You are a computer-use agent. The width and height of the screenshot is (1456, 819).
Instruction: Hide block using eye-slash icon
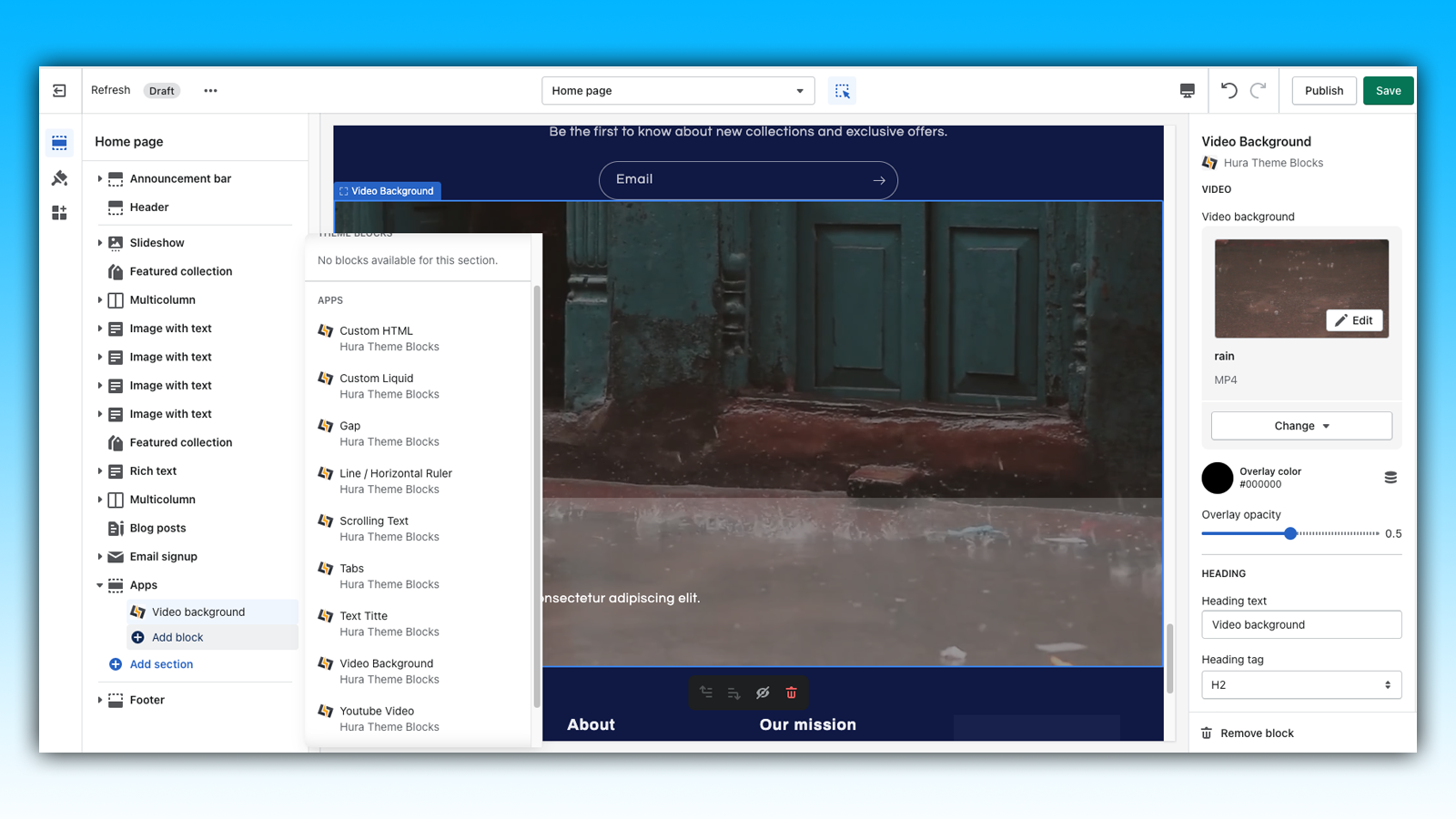click(763, 693)
